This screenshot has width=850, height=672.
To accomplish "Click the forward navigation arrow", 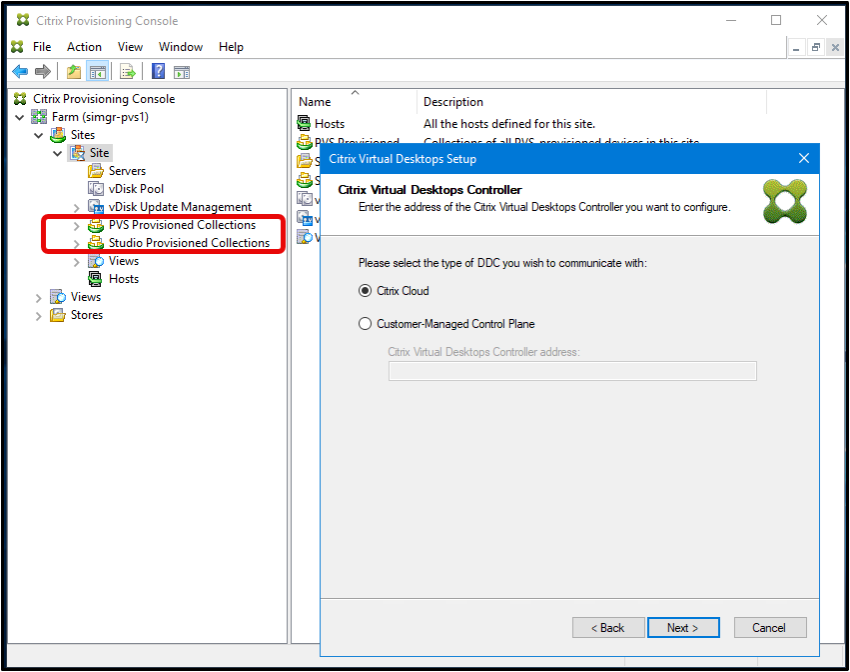I will tap(42, 71).
